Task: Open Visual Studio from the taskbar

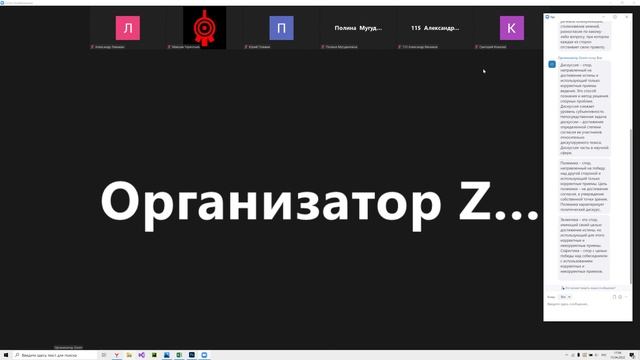Action: click(142, 355)
